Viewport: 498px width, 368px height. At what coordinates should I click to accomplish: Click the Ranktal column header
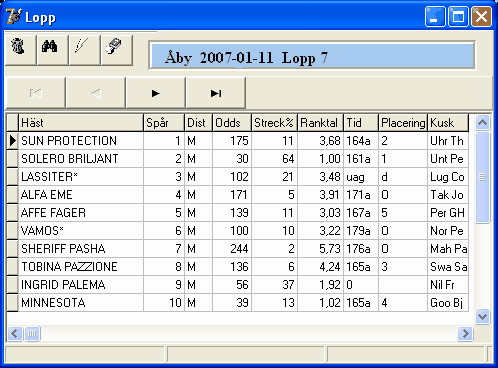click(x=320, y=123)
